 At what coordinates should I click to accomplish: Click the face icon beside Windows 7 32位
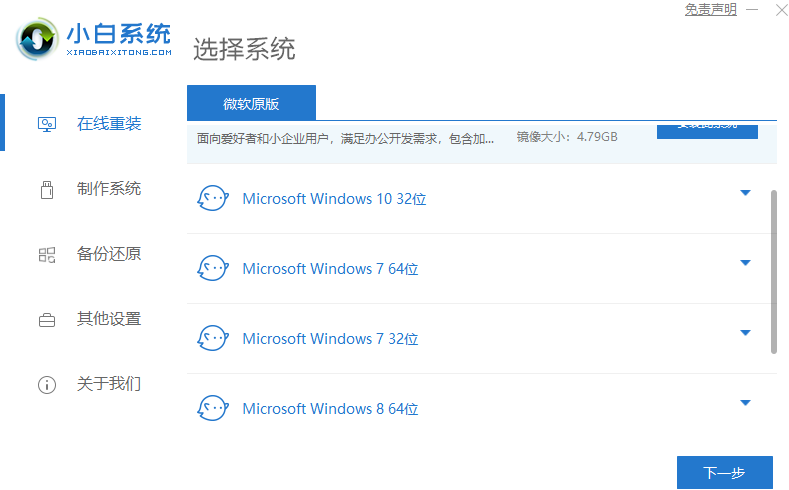(212, 338)
